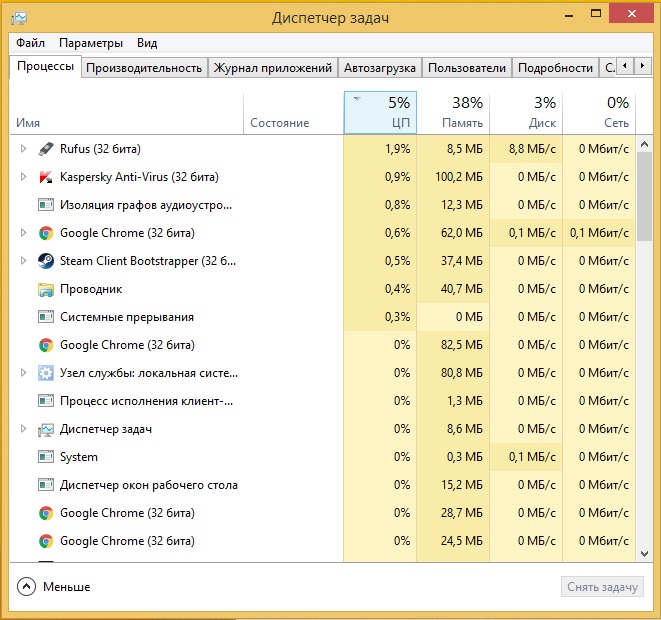Click the Системные прерывания process icon
The image size is (661, 620).
(x=46, y=317)
